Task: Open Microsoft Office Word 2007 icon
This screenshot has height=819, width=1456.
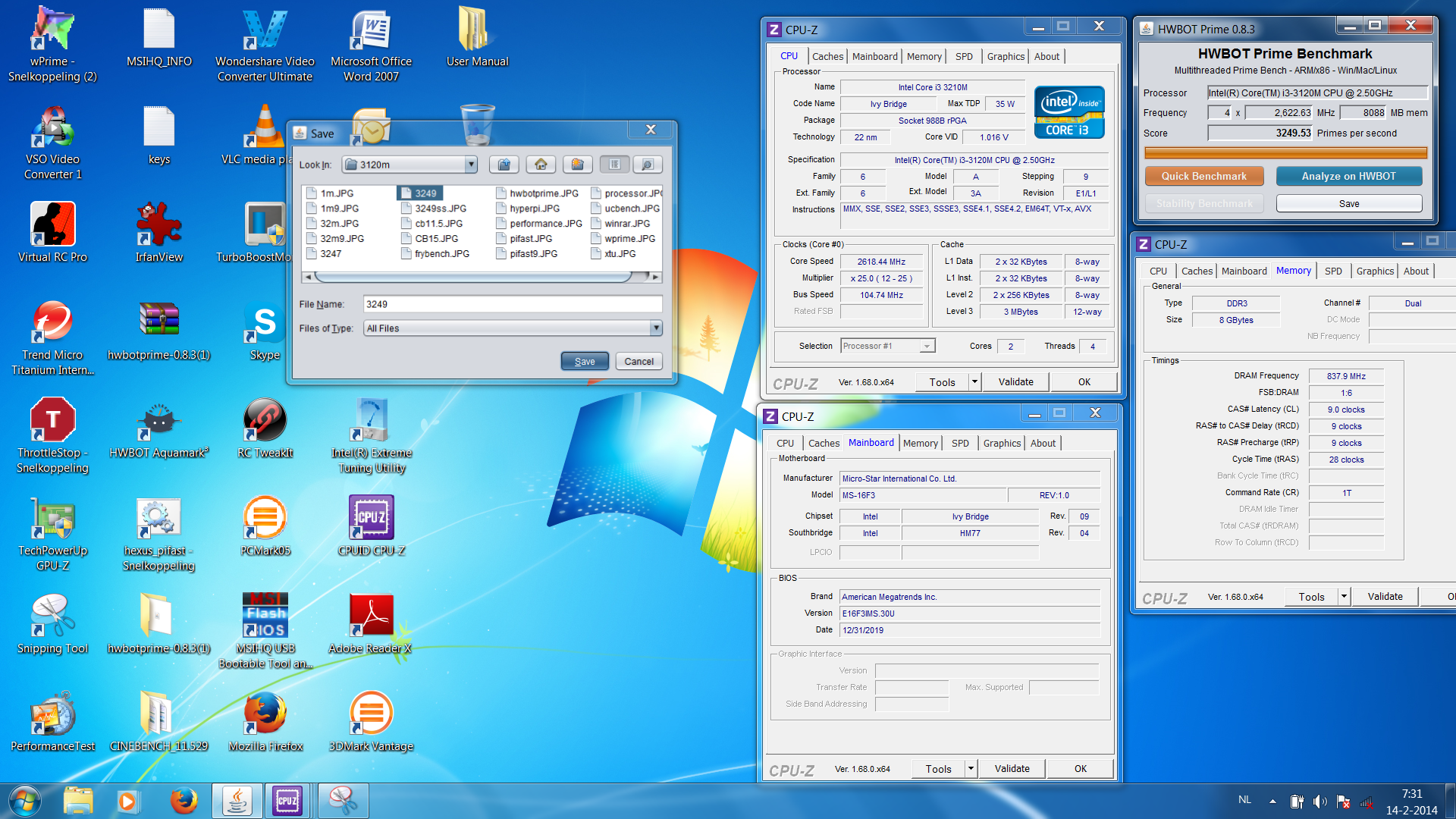Action: pyautogui.click(x=371, y=45)
